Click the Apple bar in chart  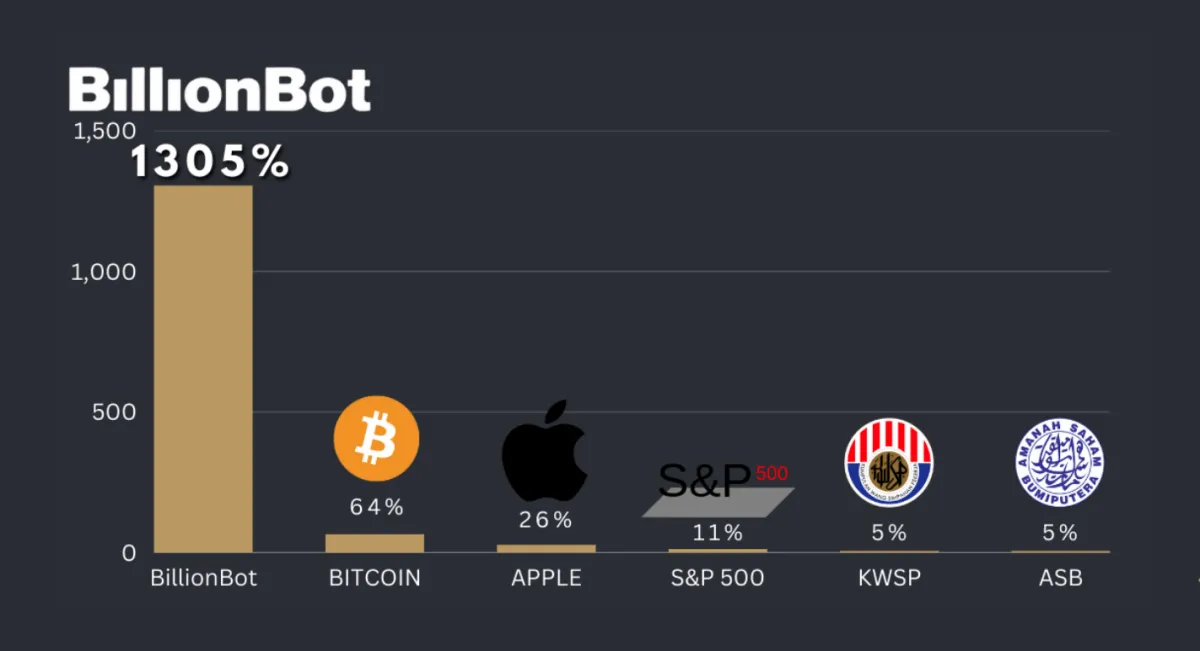pos(546,548)
